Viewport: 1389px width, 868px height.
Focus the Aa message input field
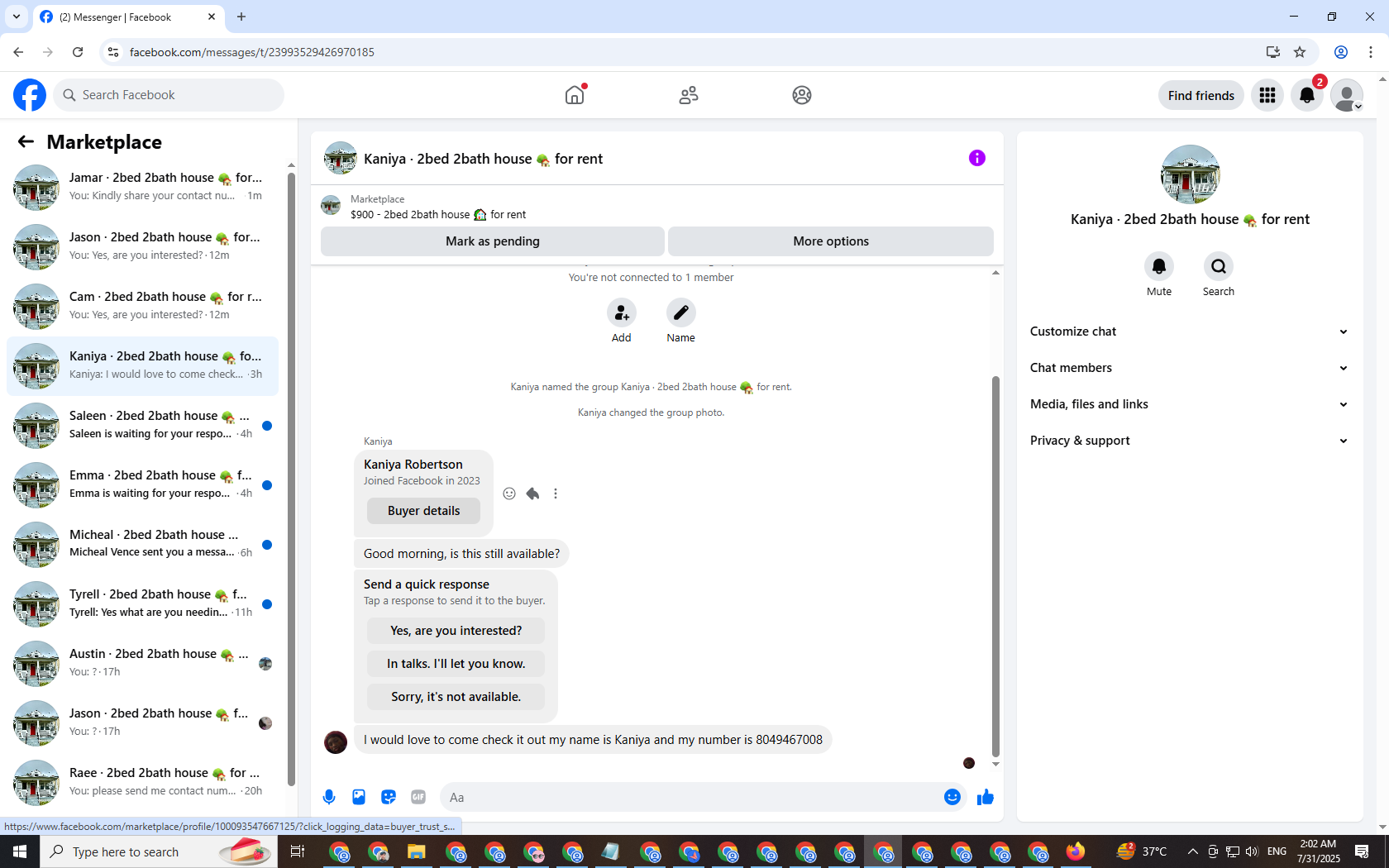(690, 797)
